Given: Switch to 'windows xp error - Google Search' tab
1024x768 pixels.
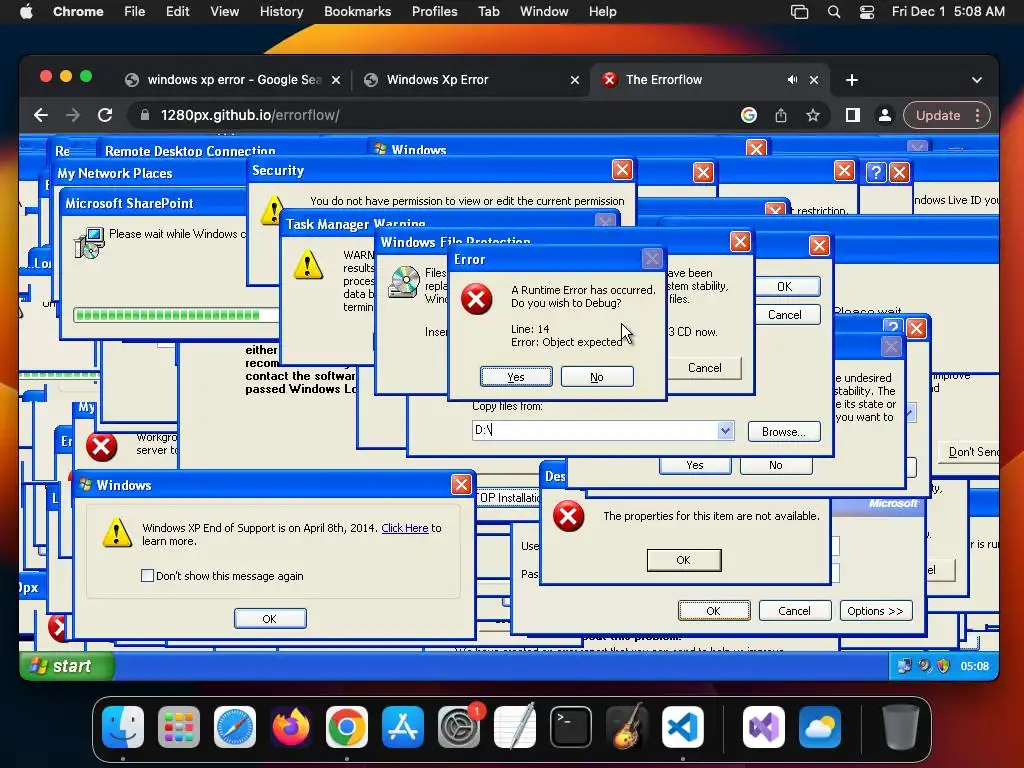Looking at the screenshot, I should 234,80.
